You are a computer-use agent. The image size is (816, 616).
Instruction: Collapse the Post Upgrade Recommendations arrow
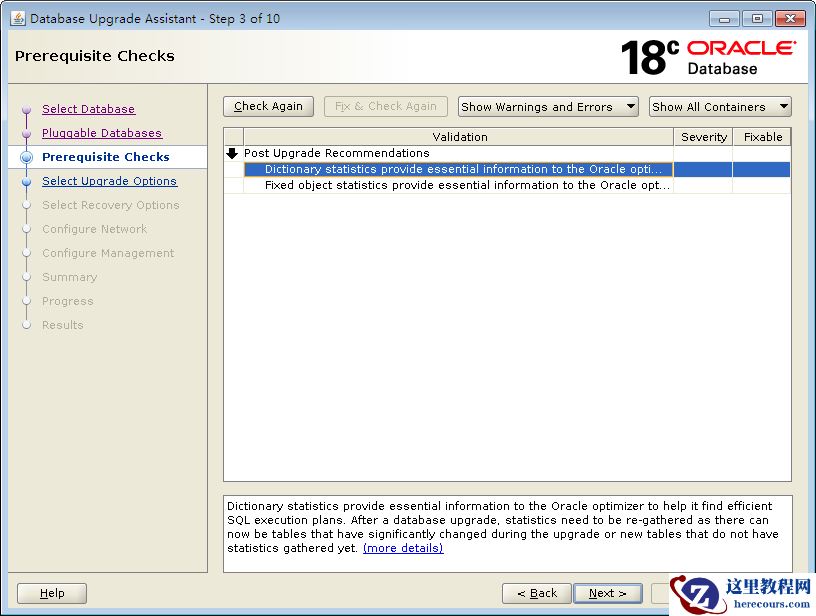(232, 153)
